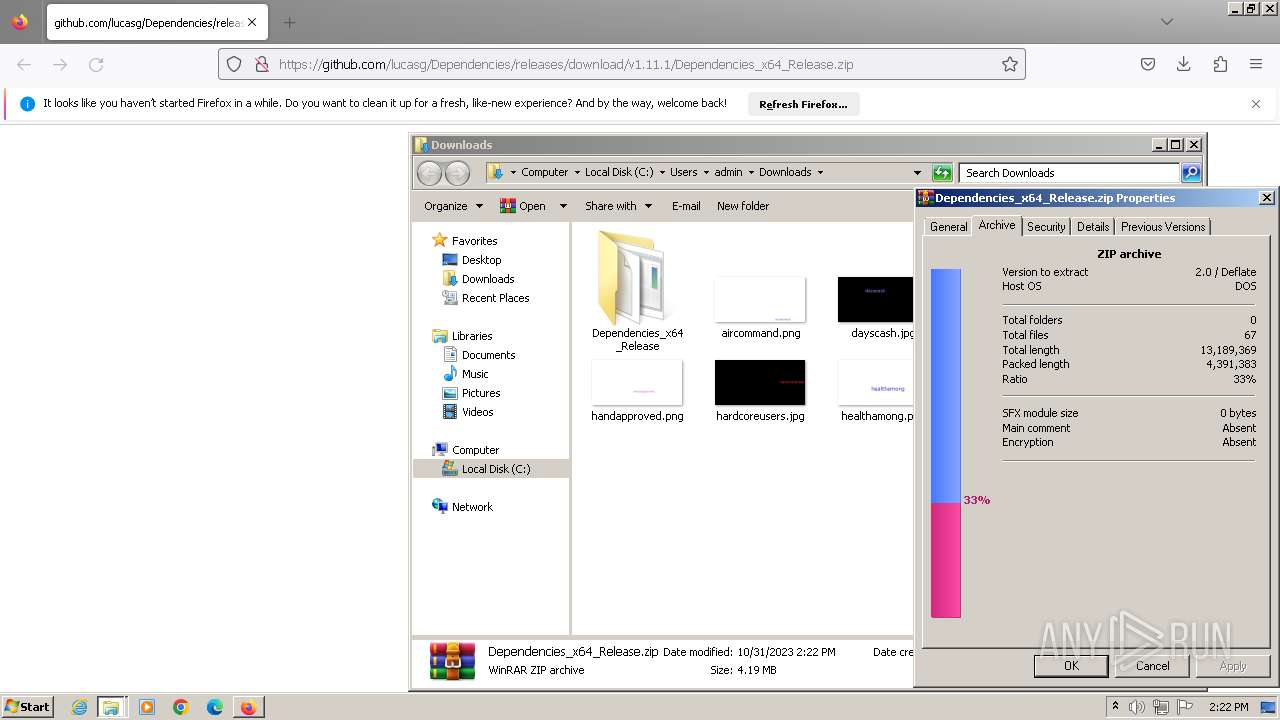The image size is (1280, 720).
Task: Click the Action Center flag tray icon
Action: (1186, 707)
